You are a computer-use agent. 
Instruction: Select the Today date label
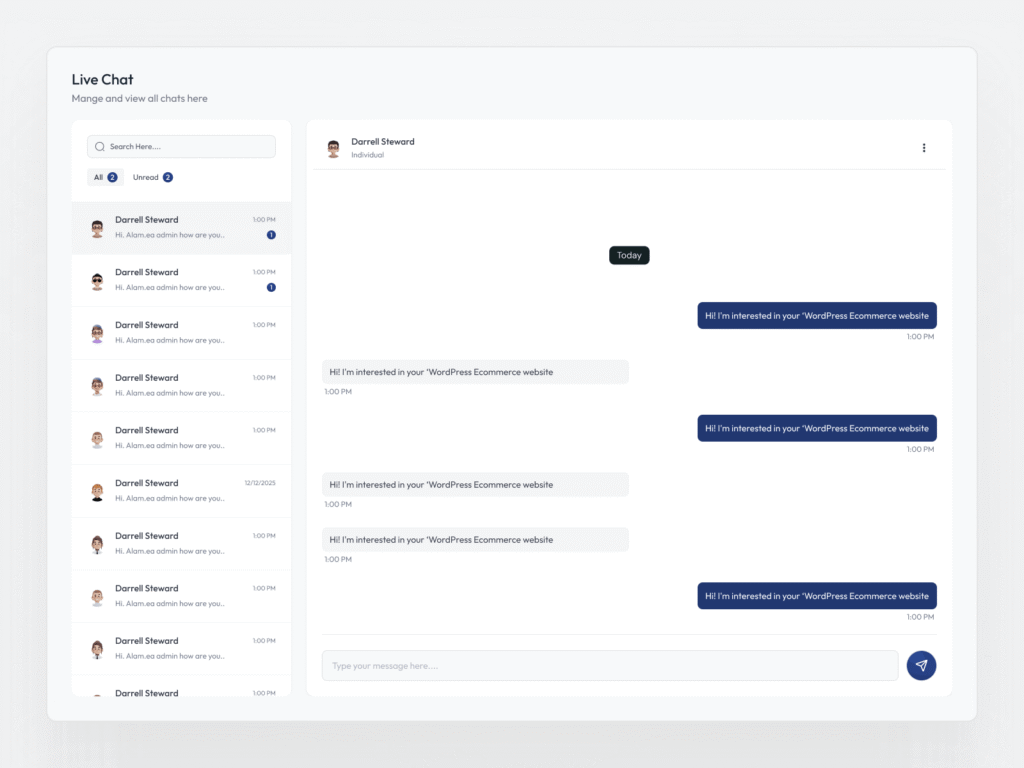(629, 255)
